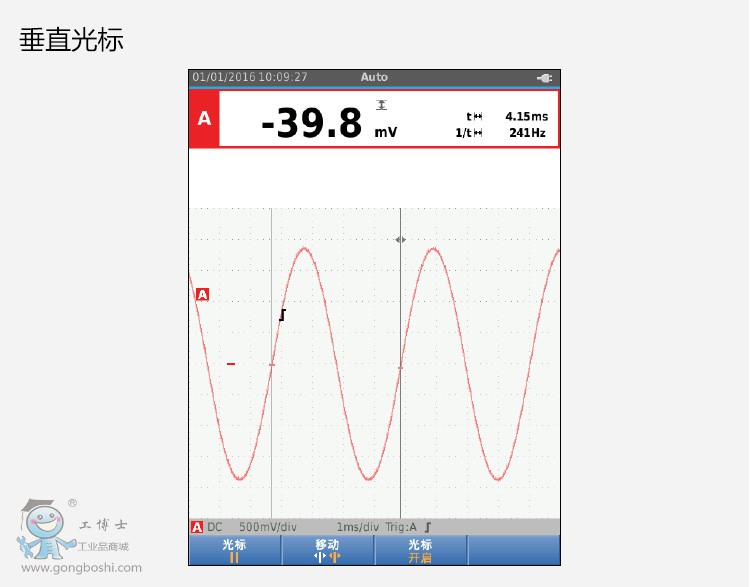
Task: Click the date and time display
Action: point(250,78)
